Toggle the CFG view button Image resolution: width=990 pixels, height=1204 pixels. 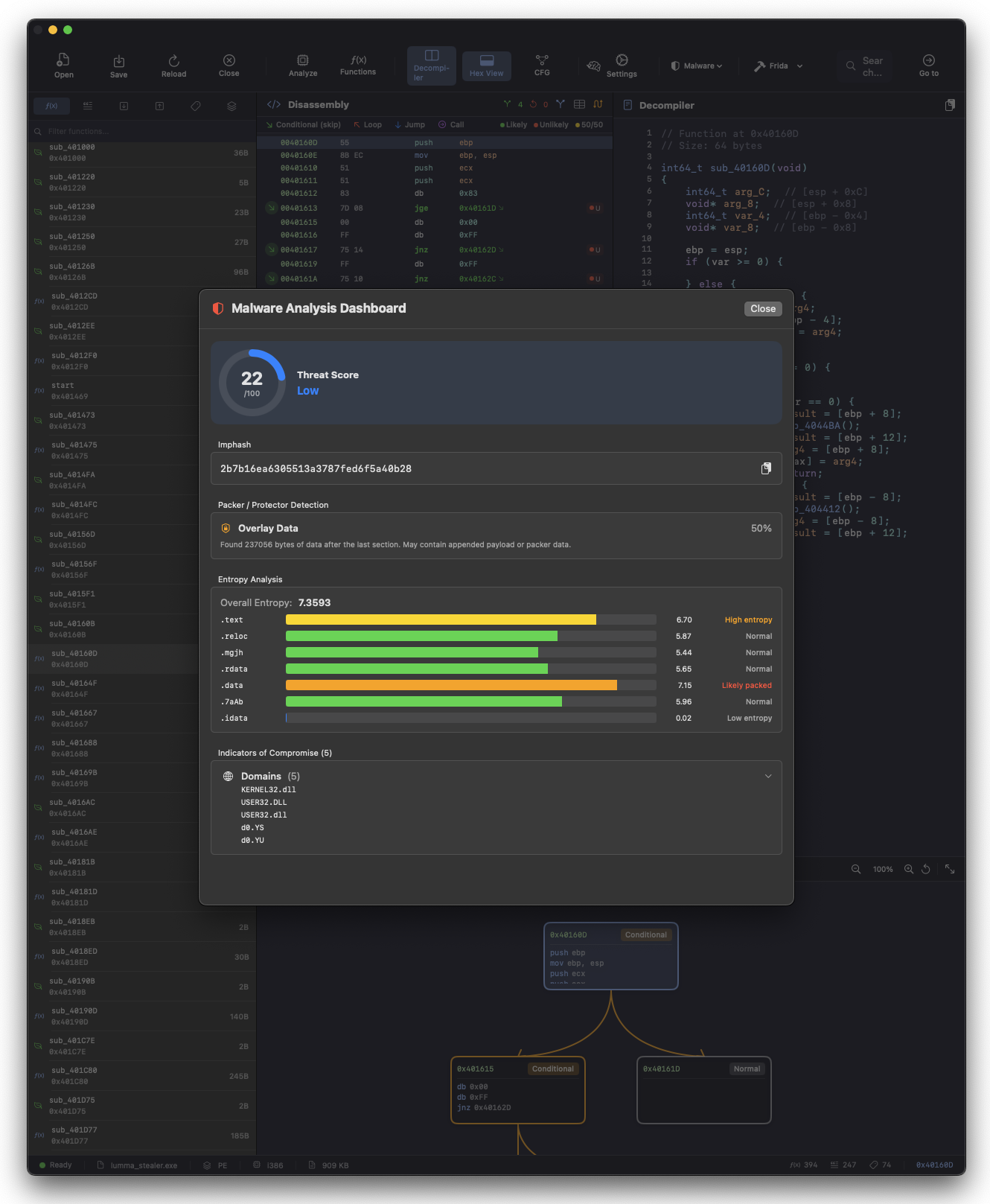point(542,66)
